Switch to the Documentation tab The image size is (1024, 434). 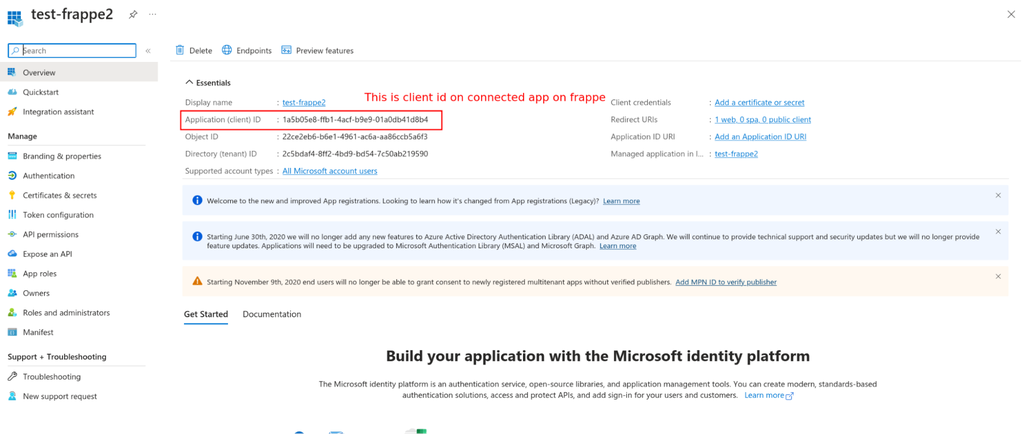tap(272, 315)
